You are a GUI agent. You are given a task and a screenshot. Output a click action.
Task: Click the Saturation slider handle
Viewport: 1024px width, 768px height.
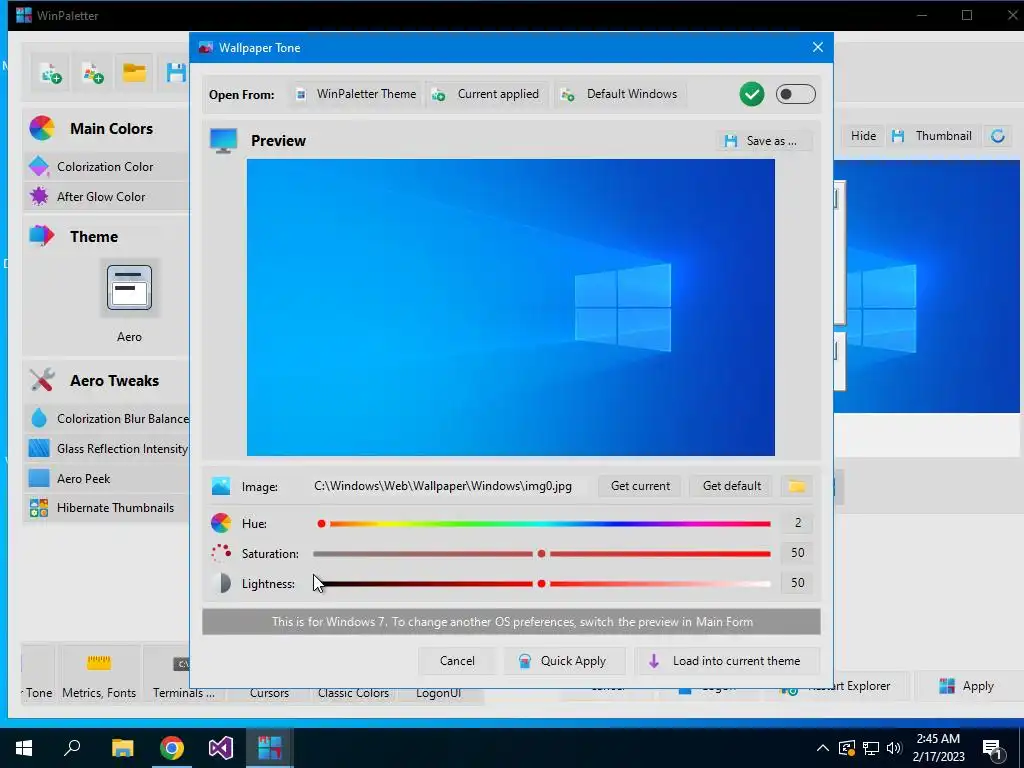pyautogui.click(x=541, y=553)
